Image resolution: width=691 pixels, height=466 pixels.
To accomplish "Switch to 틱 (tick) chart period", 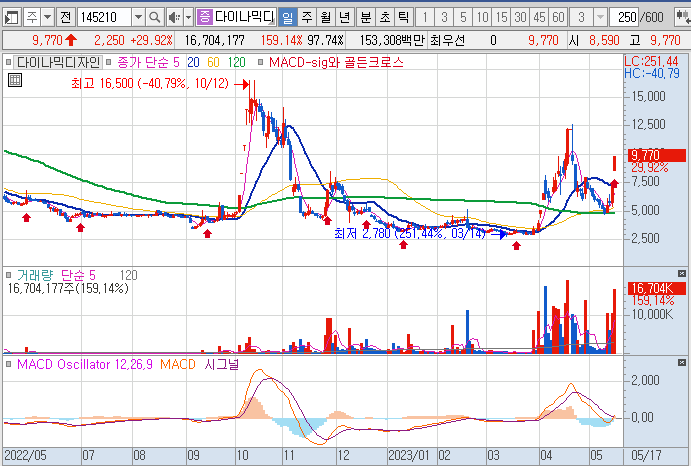I will pyautogui.click(x=403, y=18).
